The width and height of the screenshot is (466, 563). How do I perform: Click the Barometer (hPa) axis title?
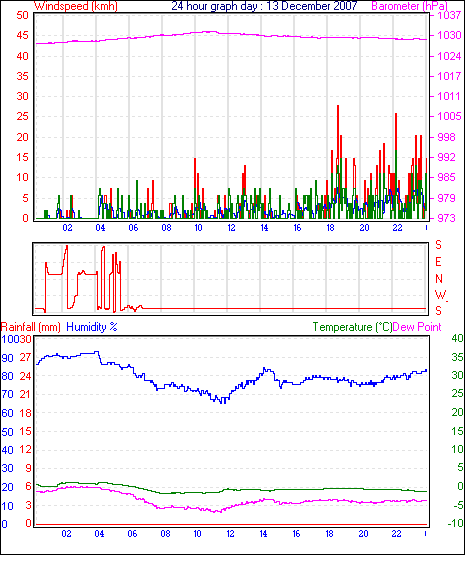coord(410,6)
